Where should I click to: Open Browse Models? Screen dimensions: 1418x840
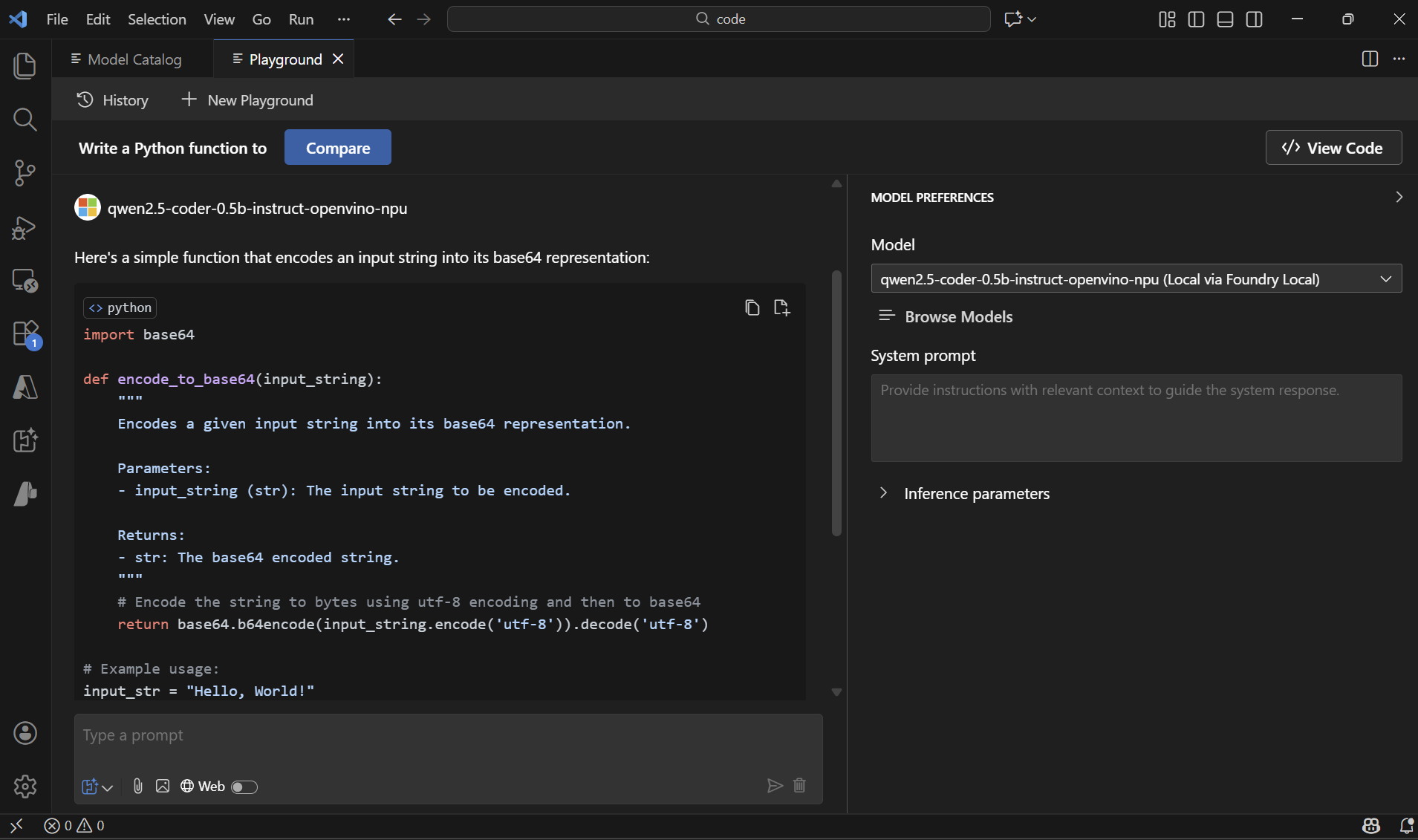(x=946, y=316)
